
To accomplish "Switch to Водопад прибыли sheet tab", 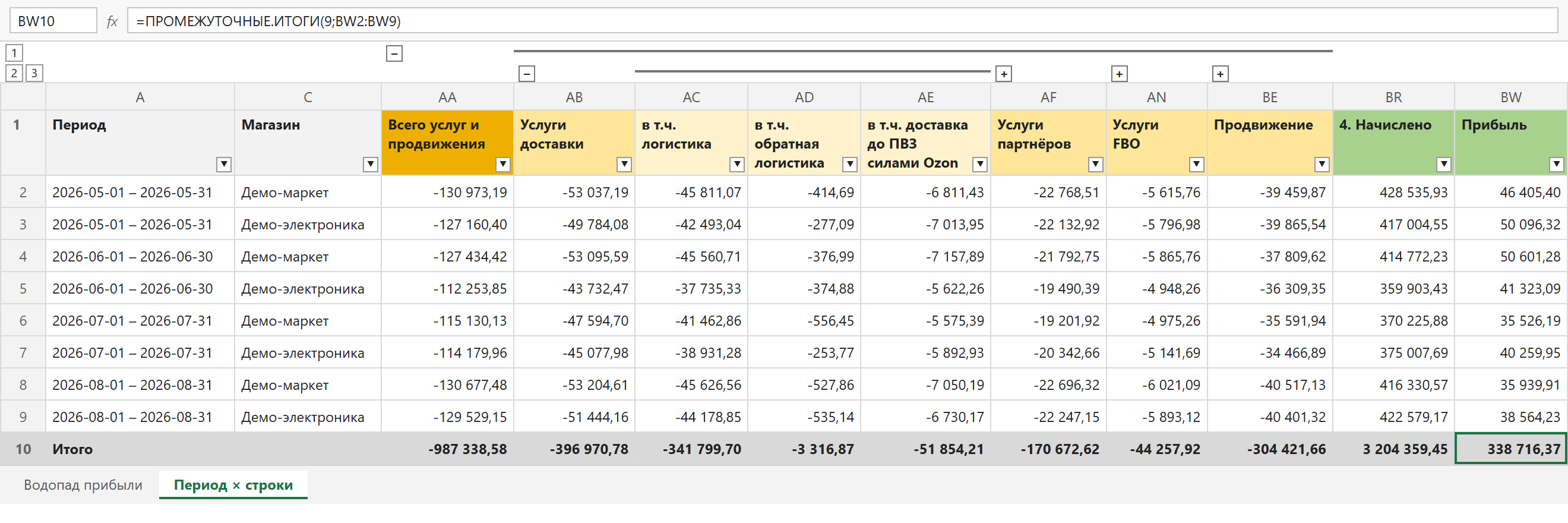I will tap(83, 484).
